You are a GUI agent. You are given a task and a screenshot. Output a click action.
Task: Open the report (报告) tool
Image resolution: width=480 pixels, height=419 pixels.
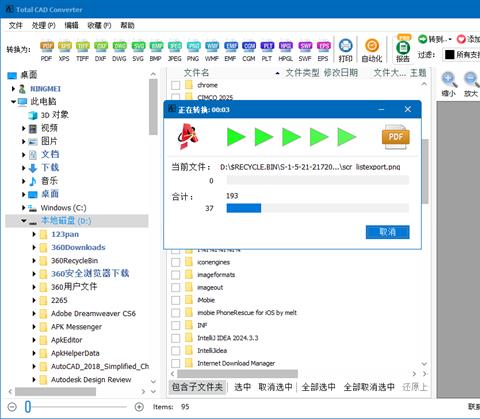(x=403, y=49)
